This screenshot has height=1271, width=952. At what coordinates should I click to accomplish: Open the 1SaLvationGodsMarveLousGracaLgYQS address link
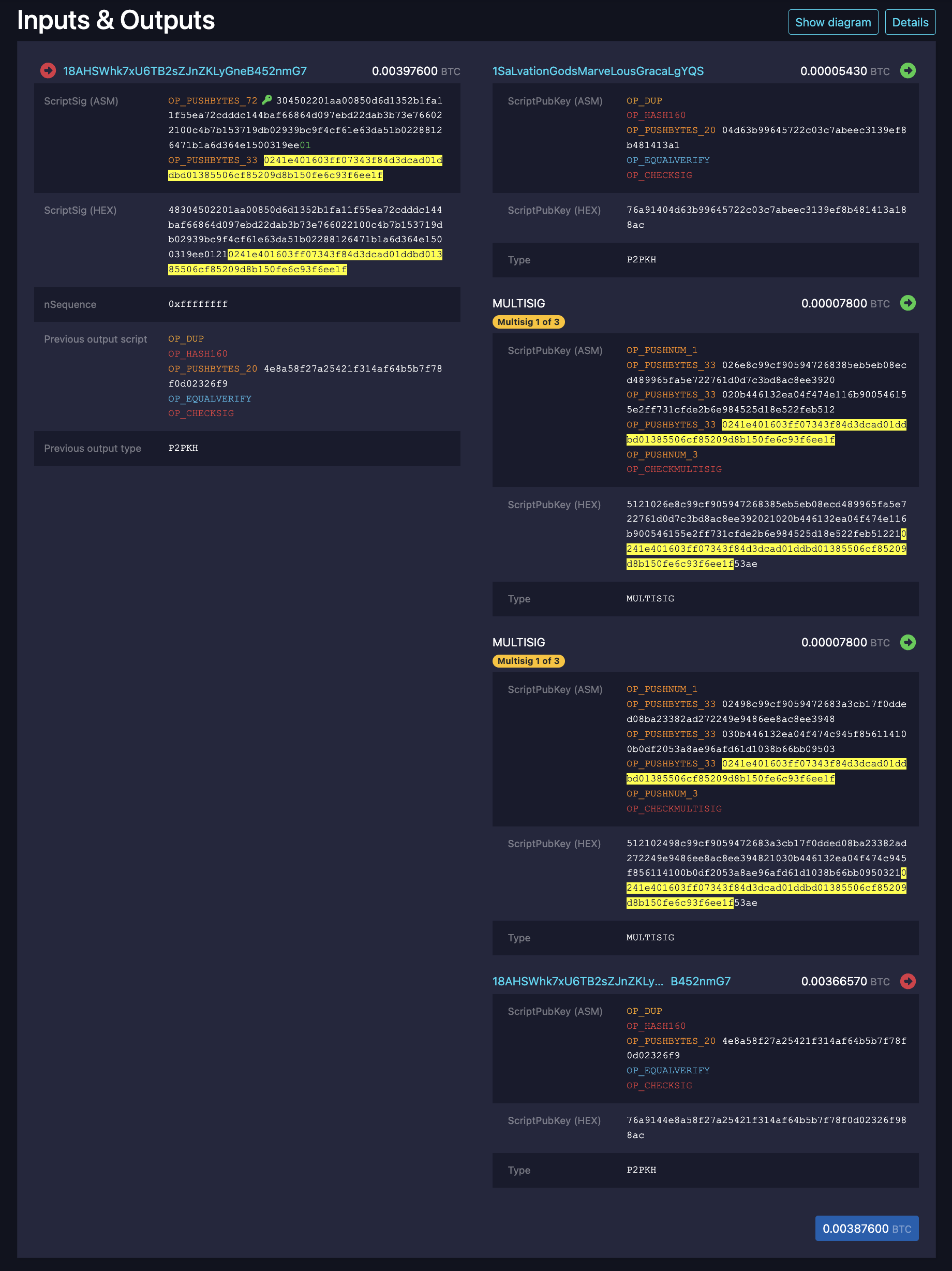pyautogui.click(x=598, y=71)
